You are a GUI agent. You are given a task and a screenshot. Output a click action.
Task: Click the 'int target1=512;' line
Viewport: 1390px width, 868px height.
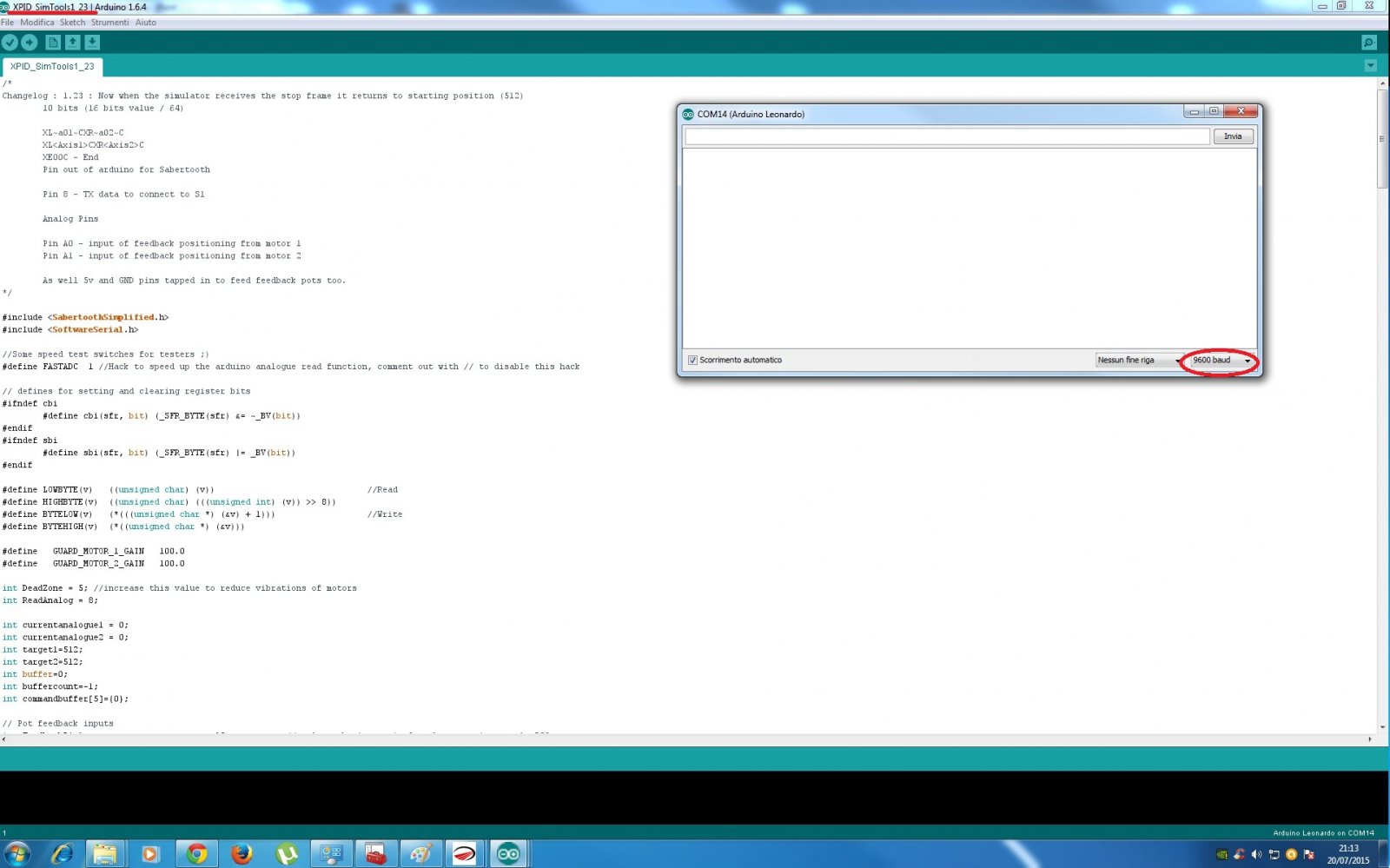pos(43,650)
